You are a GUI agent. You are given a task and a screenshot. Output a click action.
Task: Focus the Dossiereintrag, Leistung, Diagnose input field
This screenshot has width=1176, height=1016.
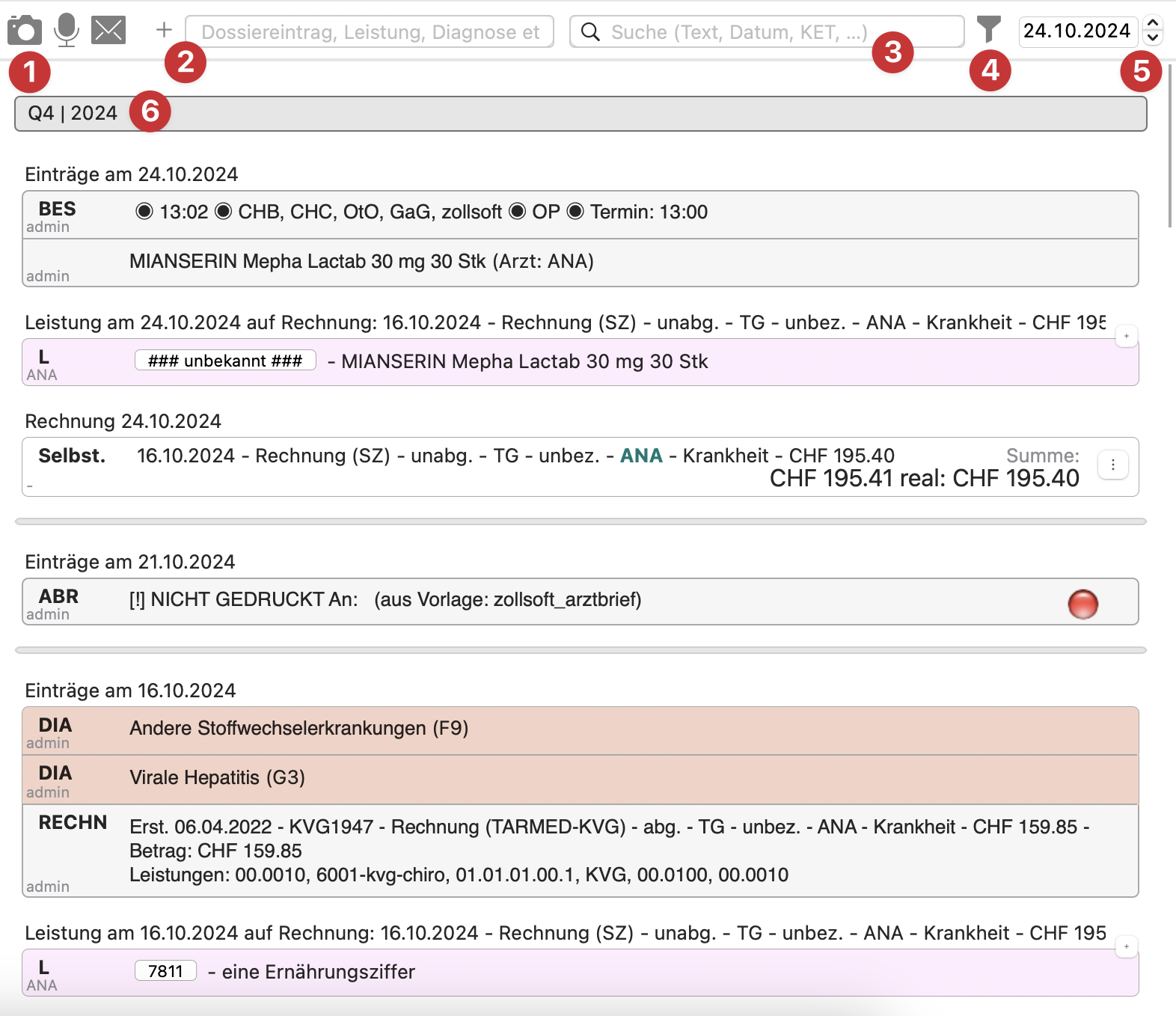pos(370,31)
